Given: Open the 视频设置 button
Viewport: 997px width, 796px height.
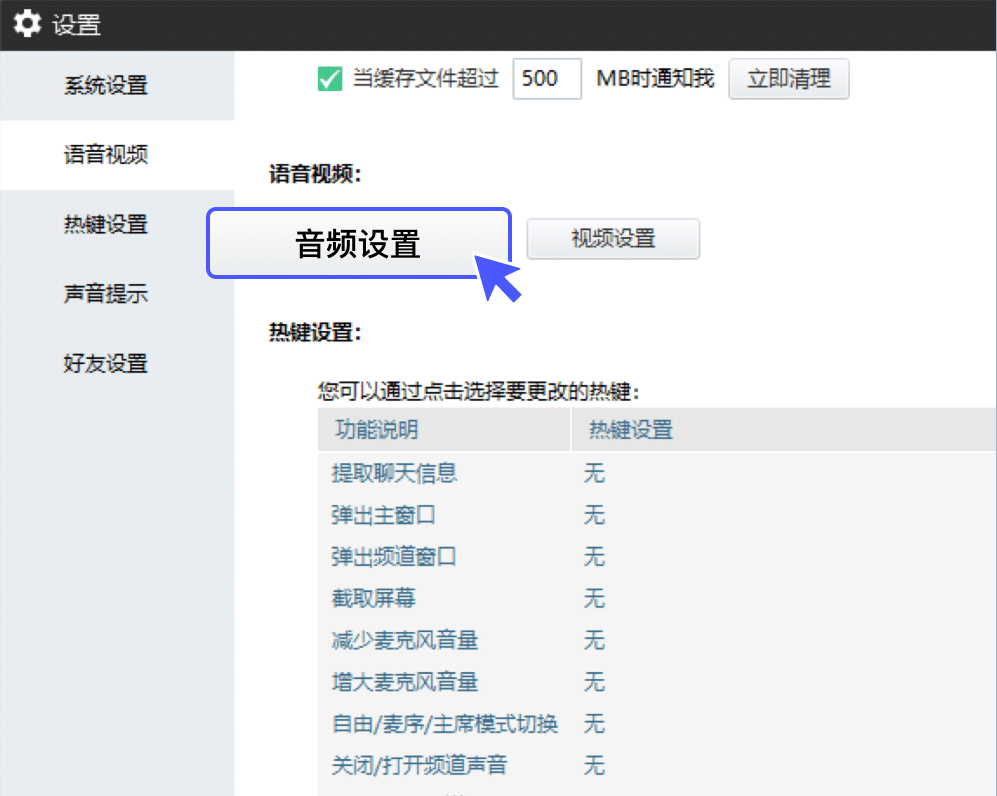Looking at the screenshot, I should point(613,239).
